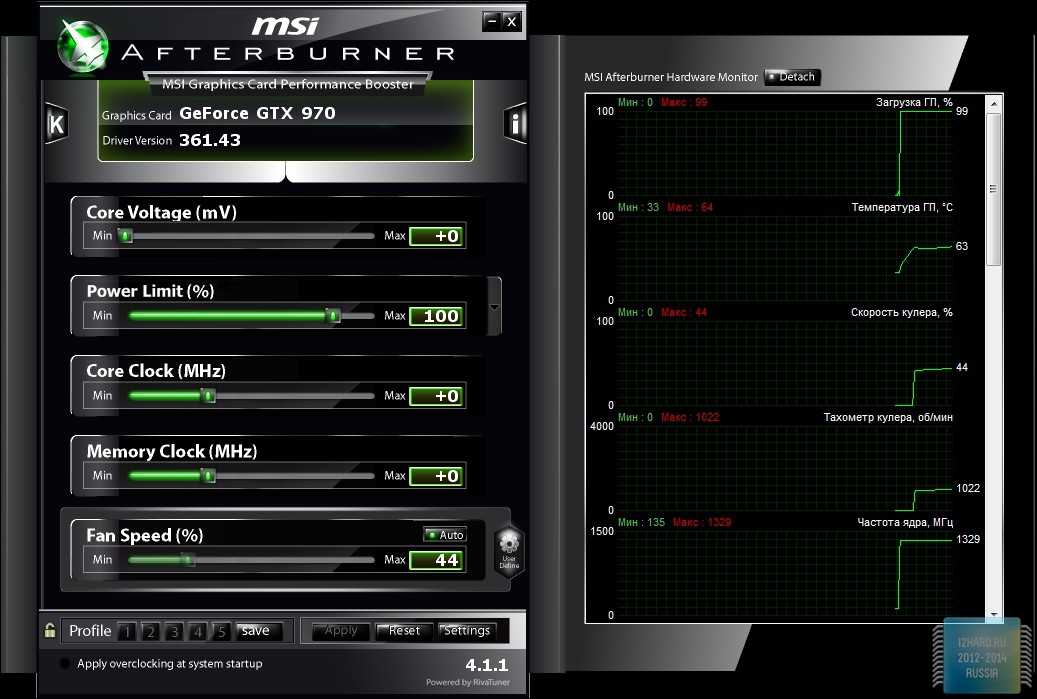The height and width of the screenshot is (699, 1037).
Task: Select profile slot 5
Action: [221, 631]
